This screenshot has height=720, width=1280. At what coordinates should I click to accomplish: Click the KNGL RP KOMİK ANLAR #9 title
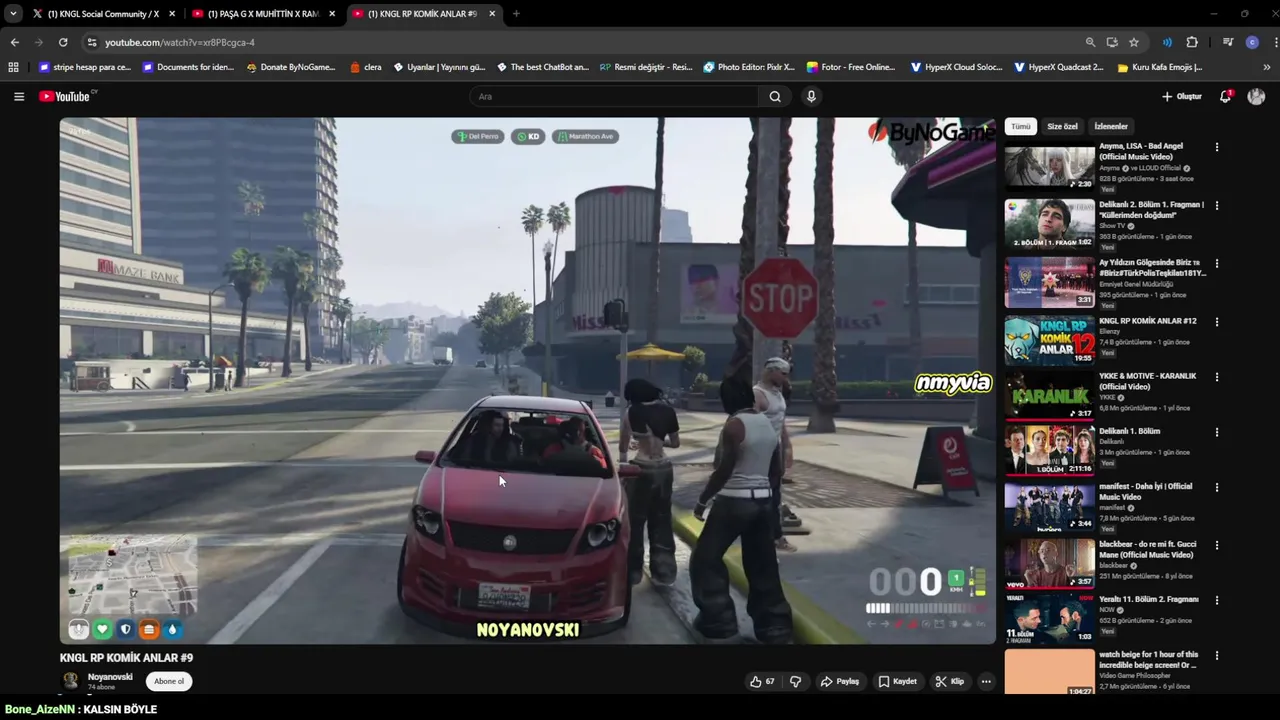126,658
